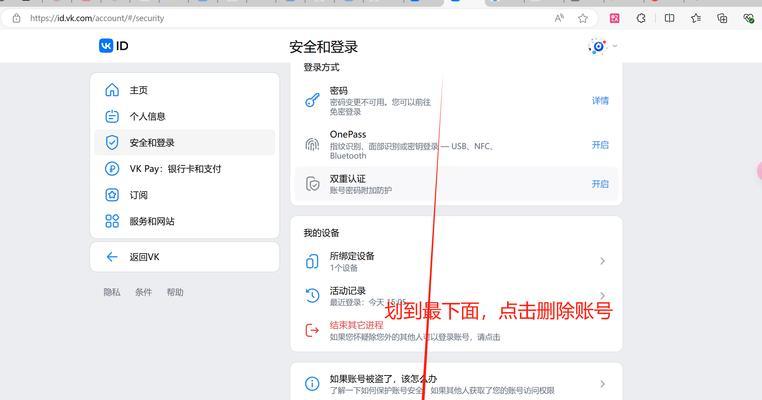Click the 所绑定设备 devices icon
This screenshot has width=762, height=400.
[x=312, y=261]
